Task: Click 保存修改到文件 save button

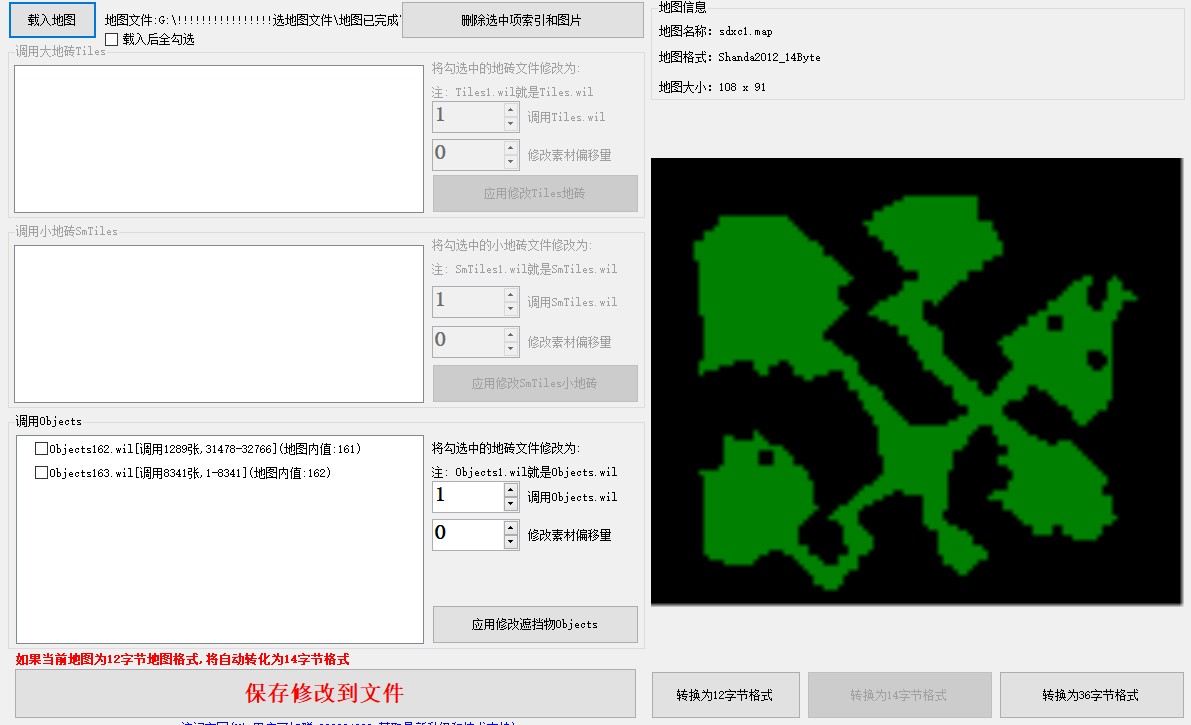Action: [x=325, y=693]
